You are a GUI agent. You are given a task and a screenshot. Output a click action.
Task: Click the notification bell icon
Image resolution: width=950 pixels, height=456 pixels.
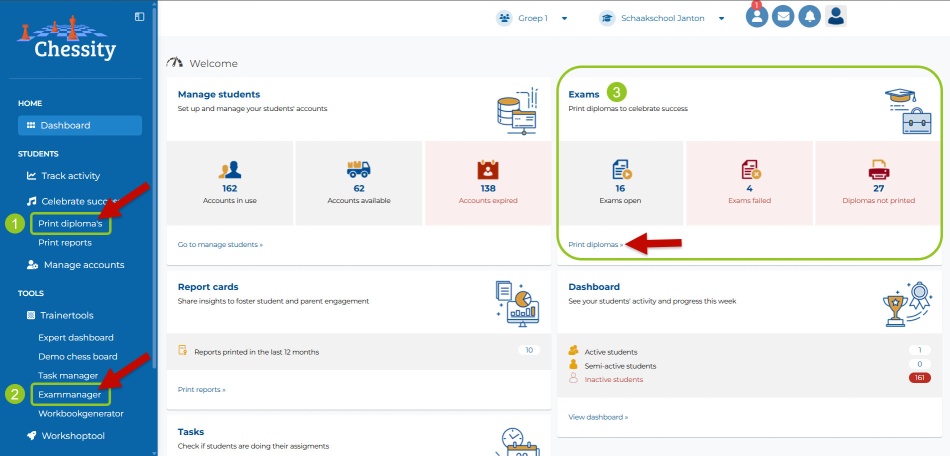coord(809,17)
